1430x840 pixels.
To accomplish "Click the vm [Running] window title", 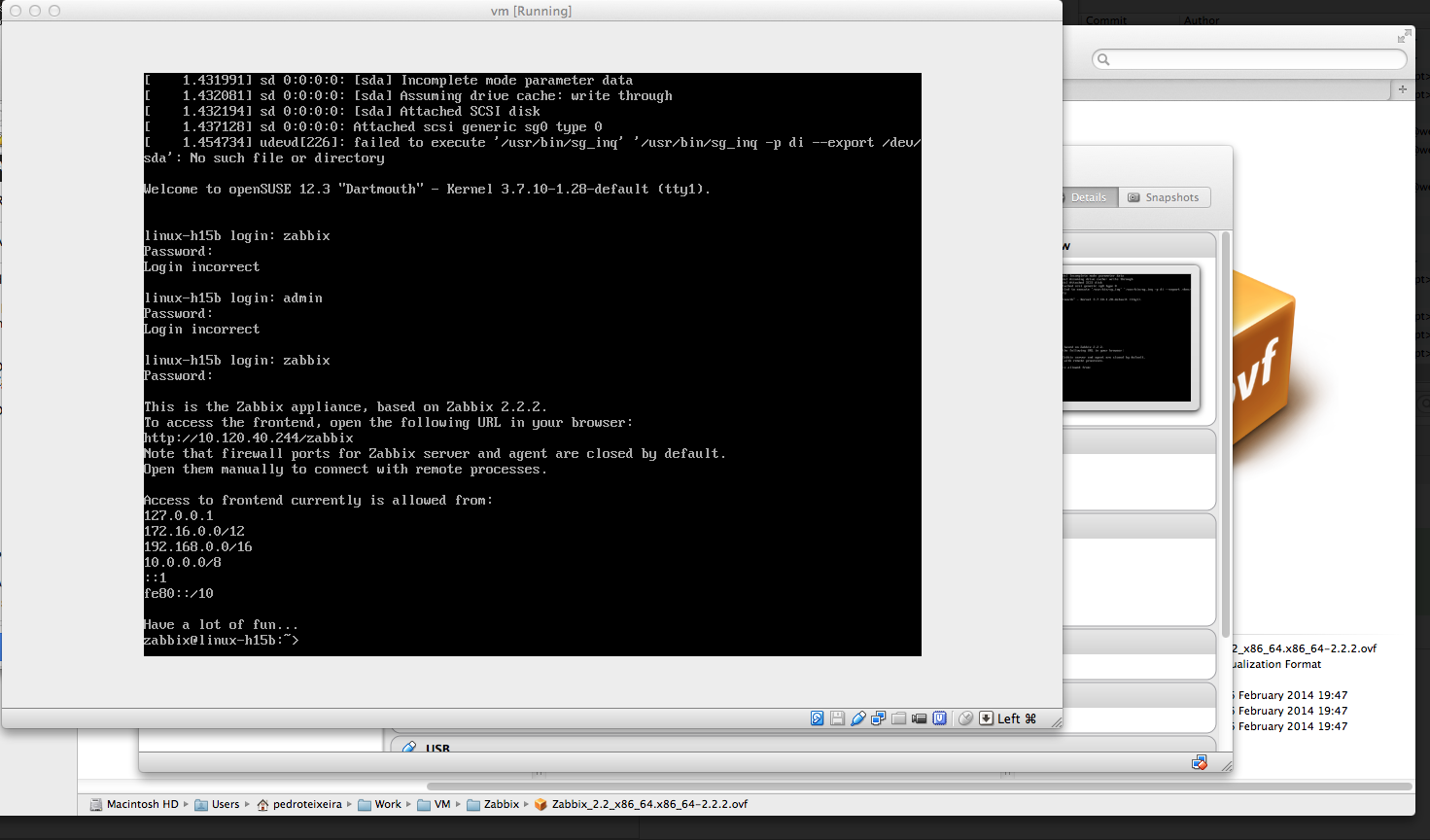I will 531,11.
